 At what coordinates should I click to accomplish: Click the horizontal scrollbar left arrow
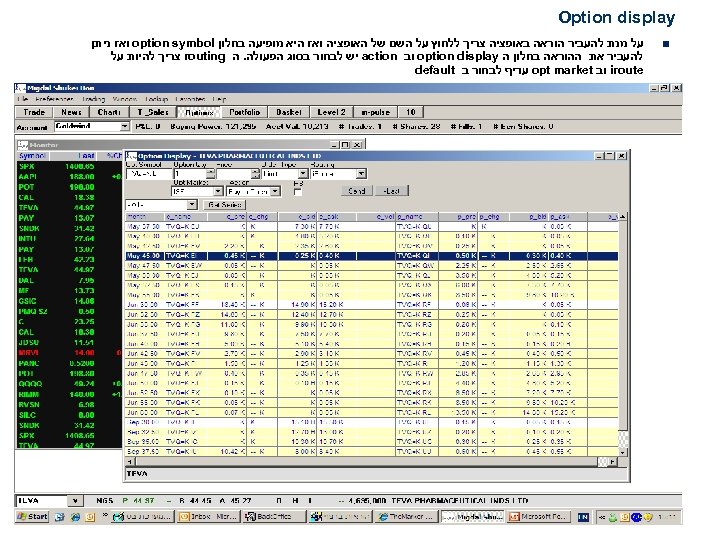(130, 461)
